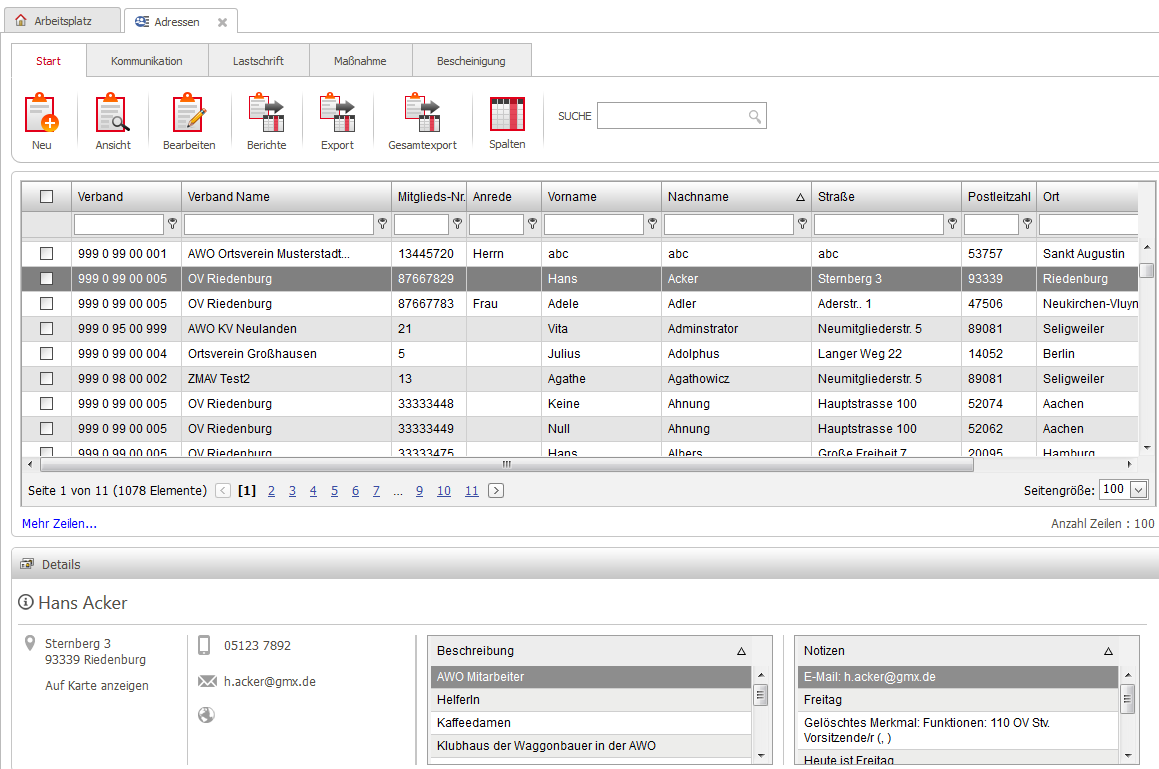This screenshot has height=769, width=1159.
Task: Click filter icon for Mitglieds-Nr. column
Action: pos(458,223)
